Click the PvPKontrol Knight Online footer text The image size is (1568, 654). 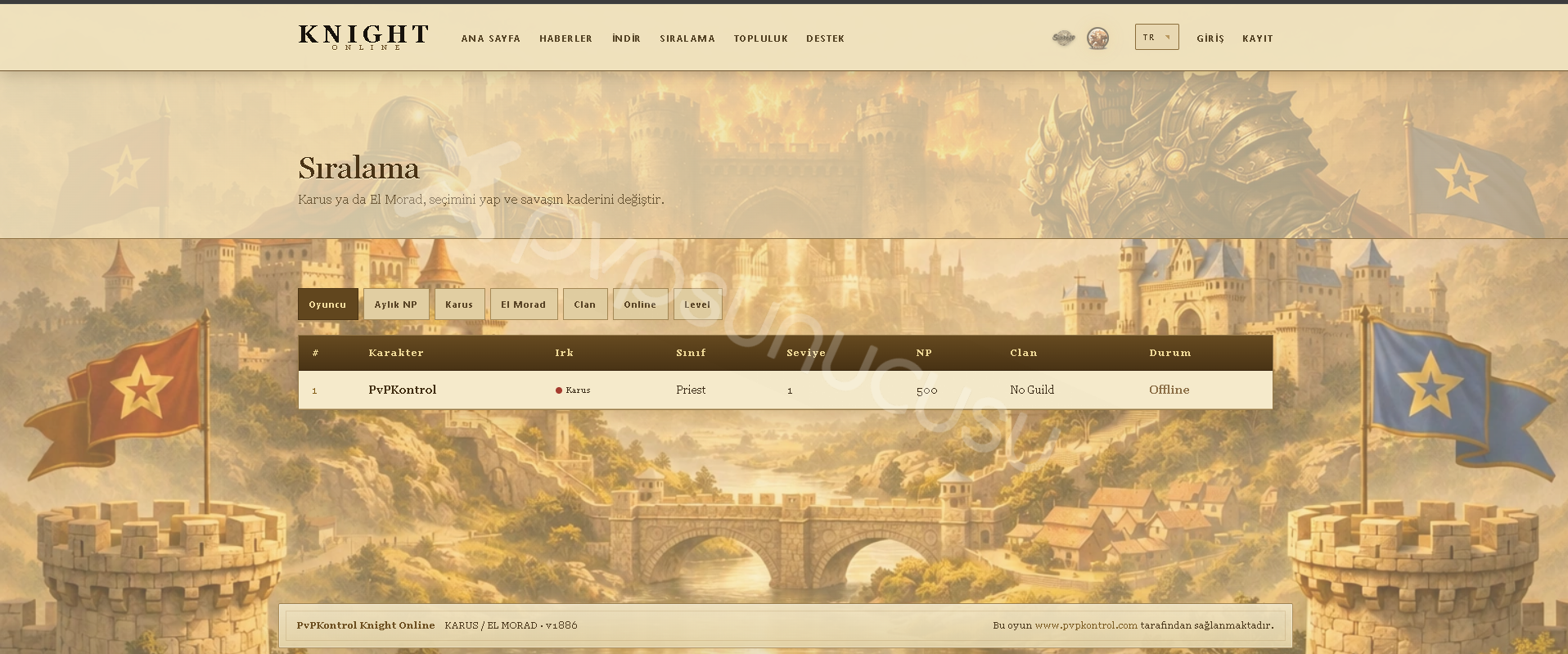point(366,625)
